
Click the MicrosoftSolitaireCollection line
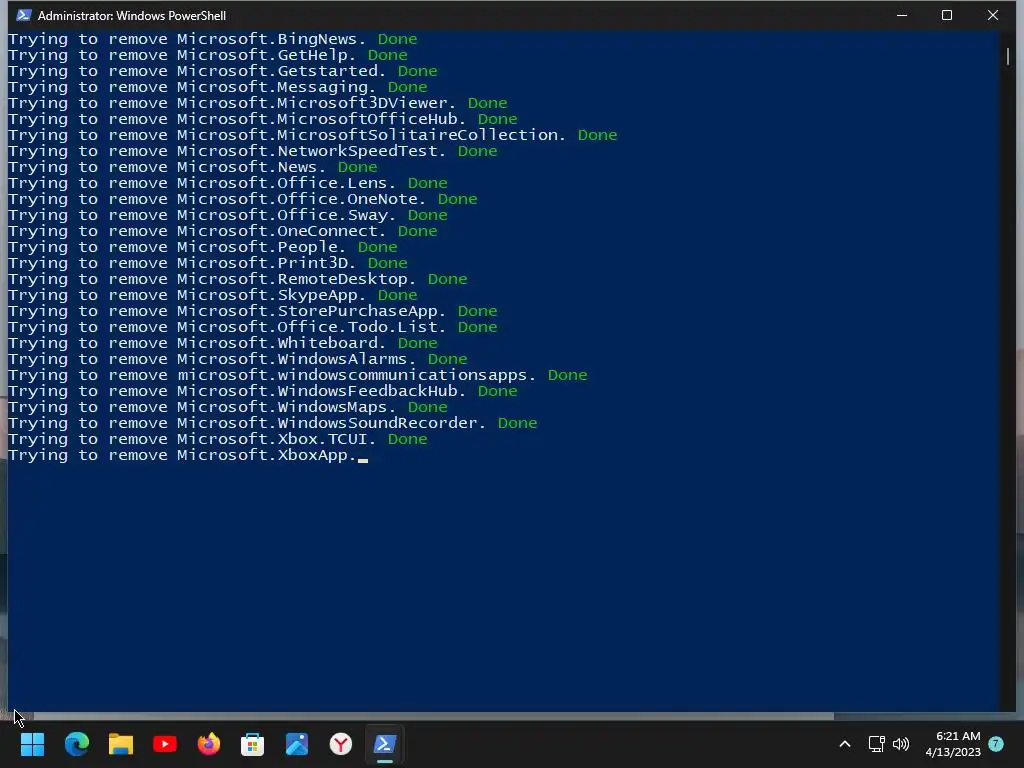click(312, 135)
